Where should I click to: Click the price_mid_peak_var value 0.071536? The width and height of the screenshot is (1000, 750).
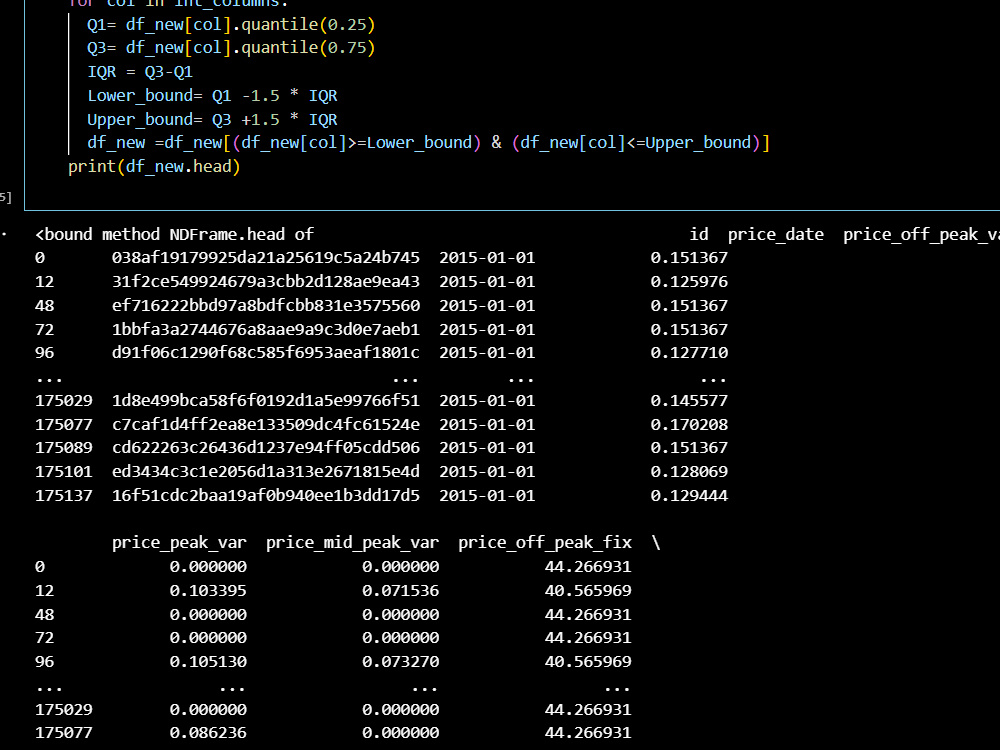pos(401,591)
